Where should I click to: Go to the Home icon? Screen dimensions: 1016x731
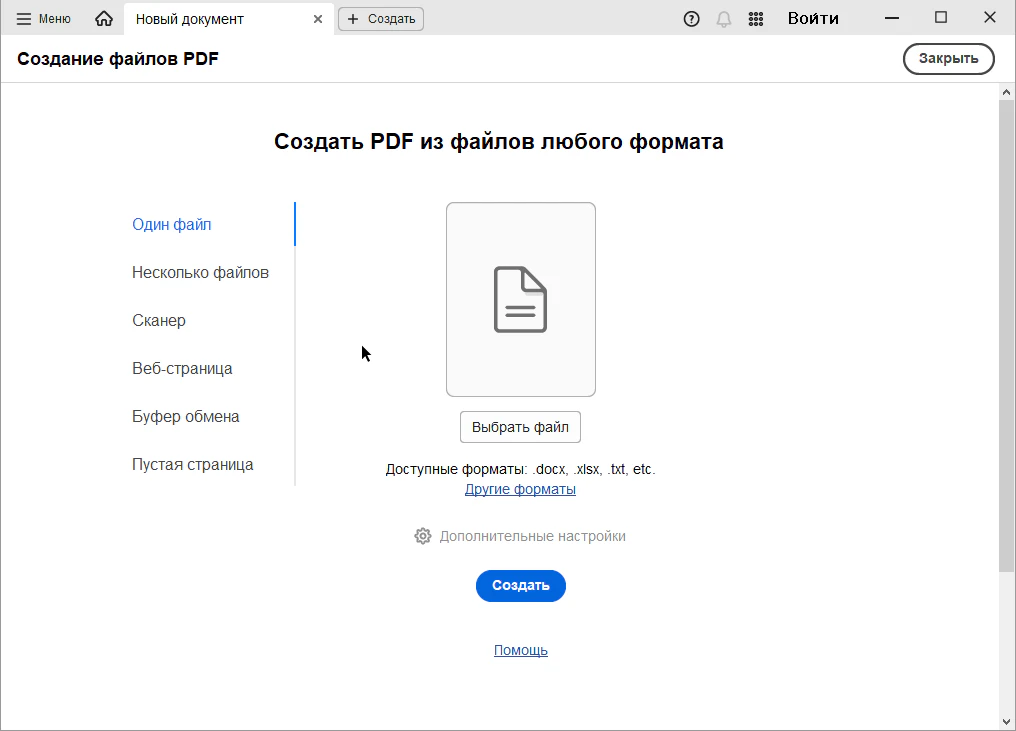click(104, 19)
